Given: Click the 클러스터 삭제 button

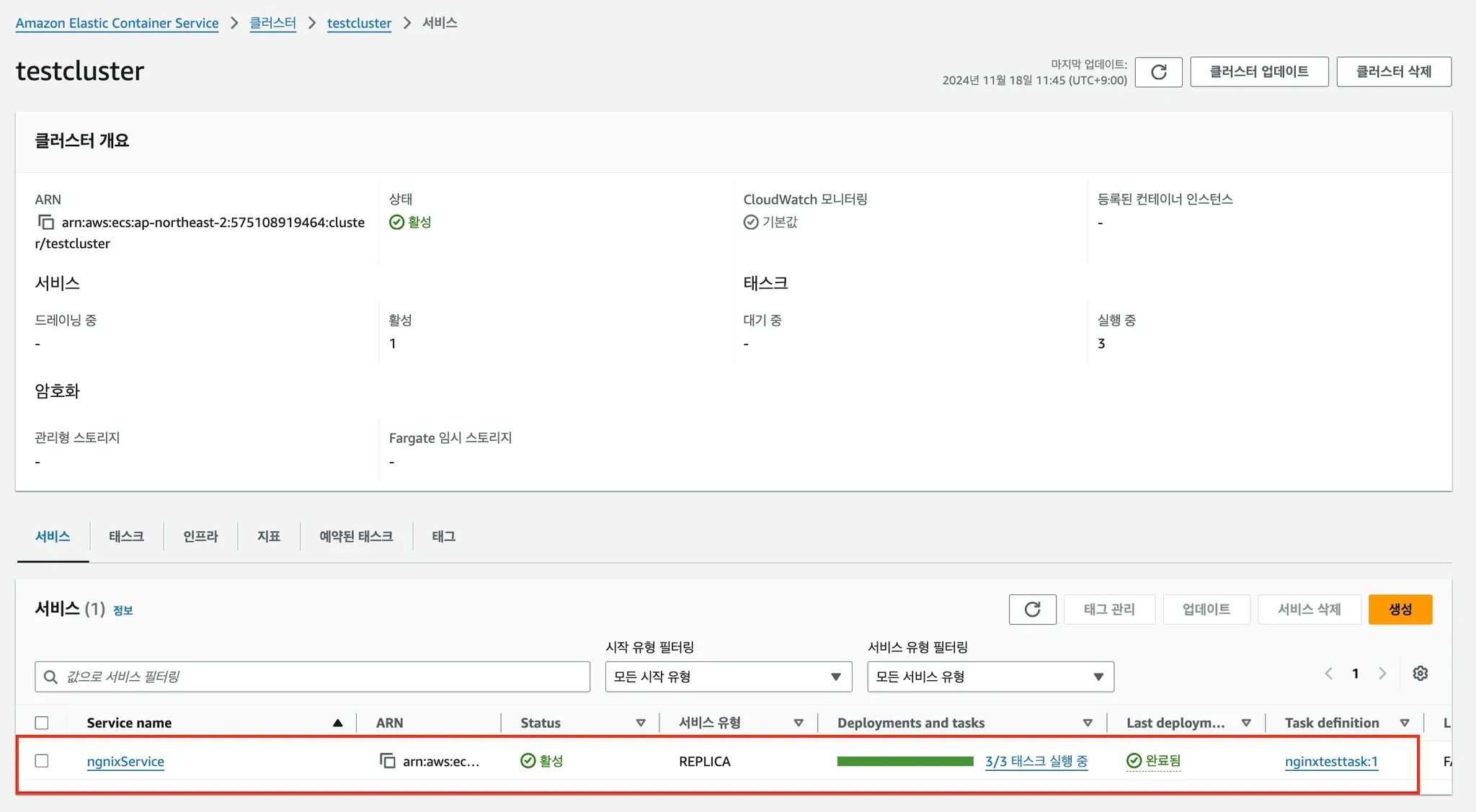Looking at the screenshot, I should point(1394,72).
